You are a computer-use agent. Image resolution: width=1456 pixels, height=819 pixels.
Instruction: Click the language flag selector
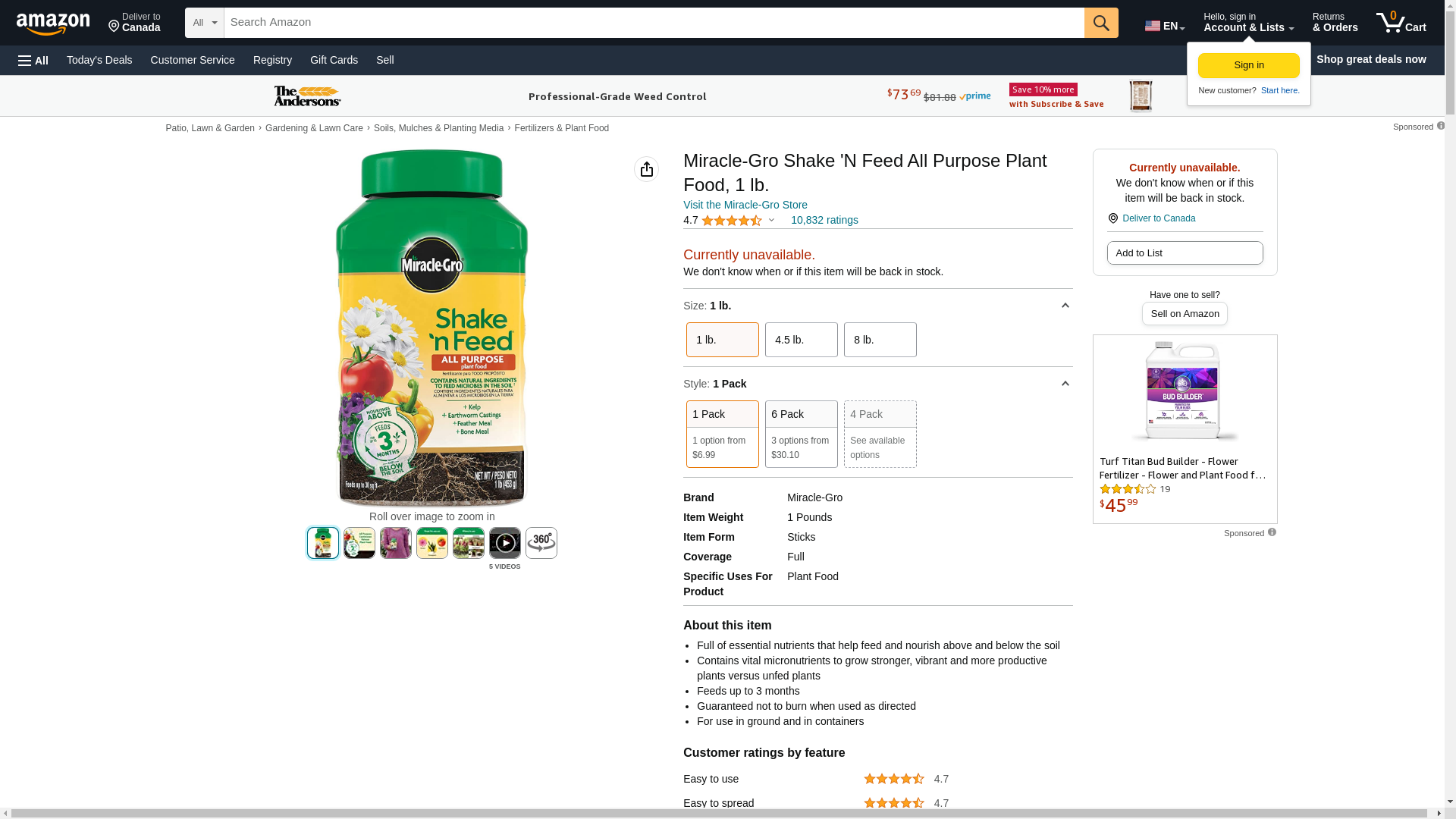[1164, 26]
